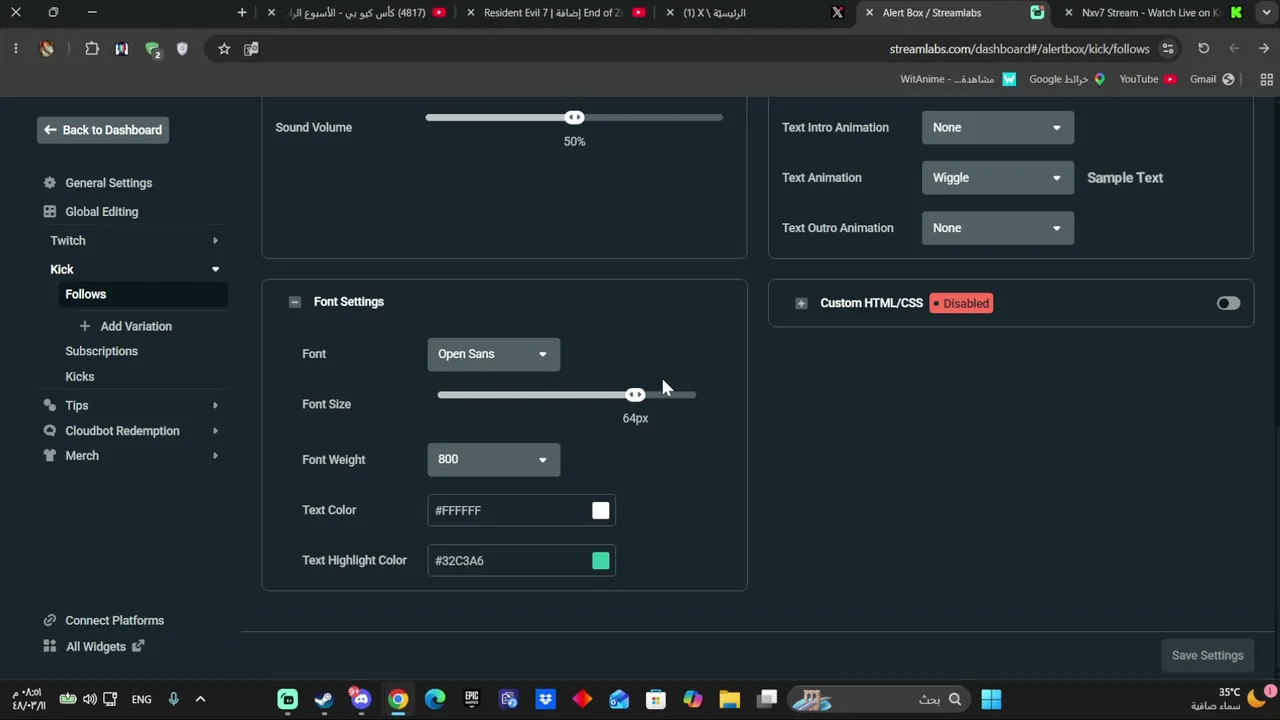Open the Gmail bookmark

1212,80
